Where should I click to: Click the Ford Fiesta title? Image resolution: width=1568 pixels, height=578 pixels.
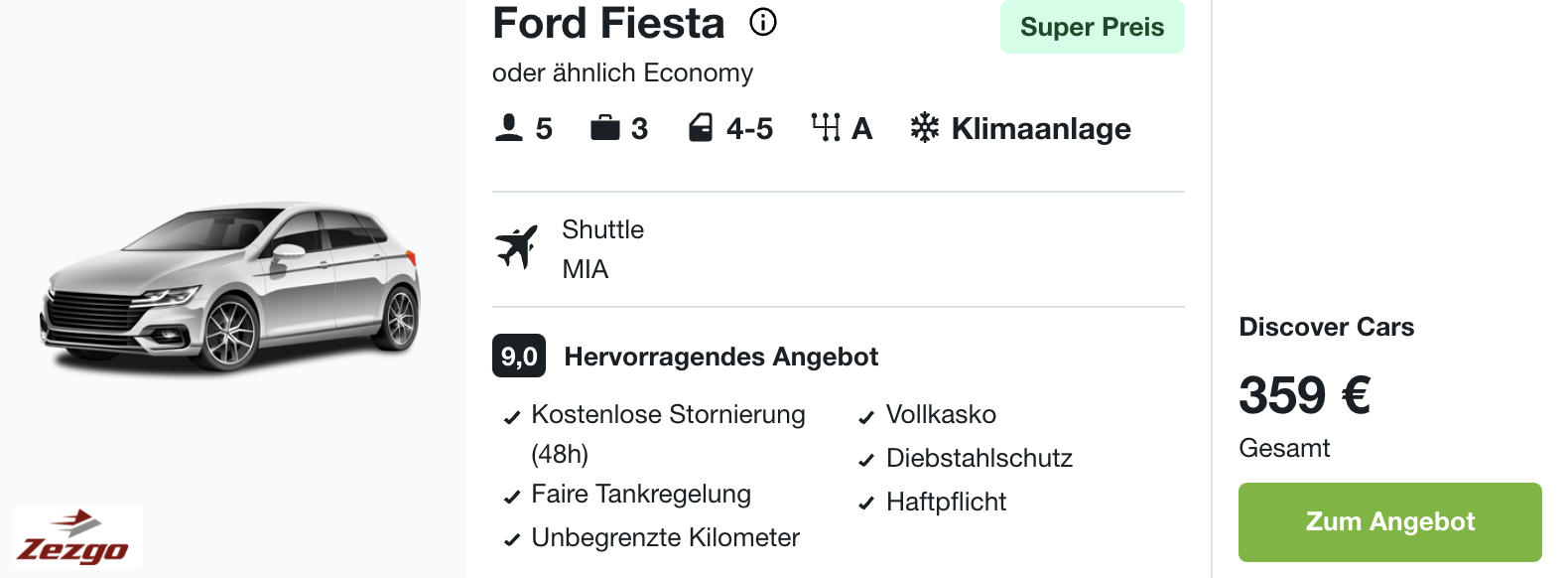(x=608, y=23)
